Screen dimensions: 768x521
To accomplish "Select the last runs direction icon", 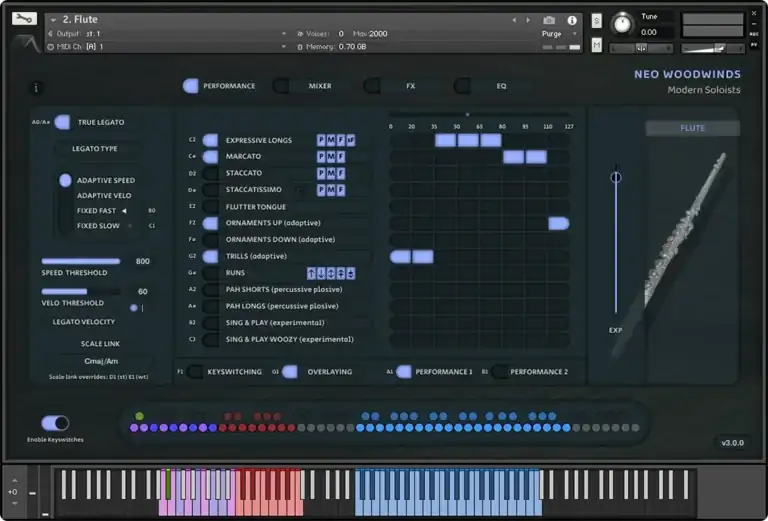I will pos(351,273).
